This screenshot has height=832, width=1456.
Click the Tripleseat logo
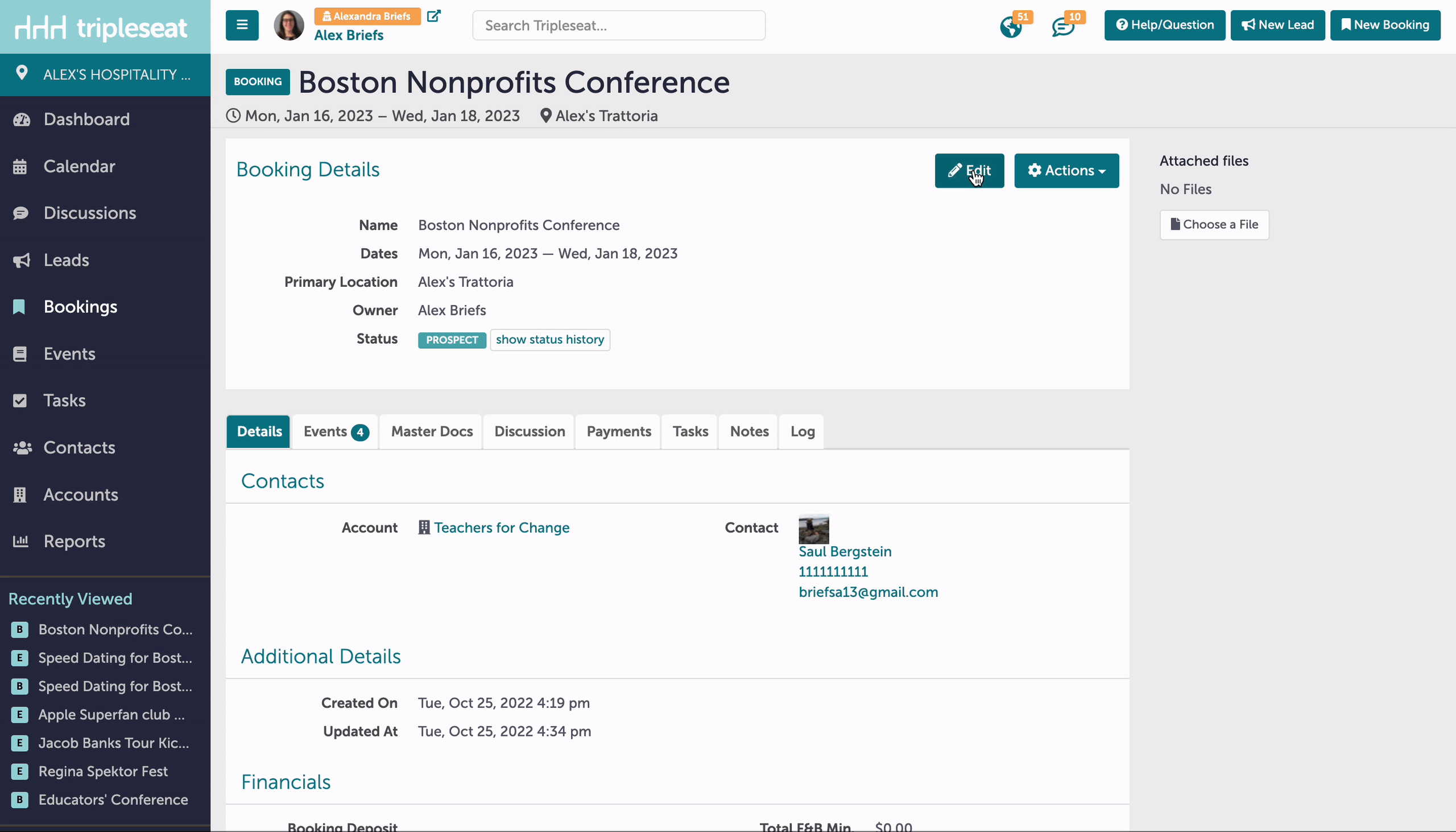click(101, 27)
